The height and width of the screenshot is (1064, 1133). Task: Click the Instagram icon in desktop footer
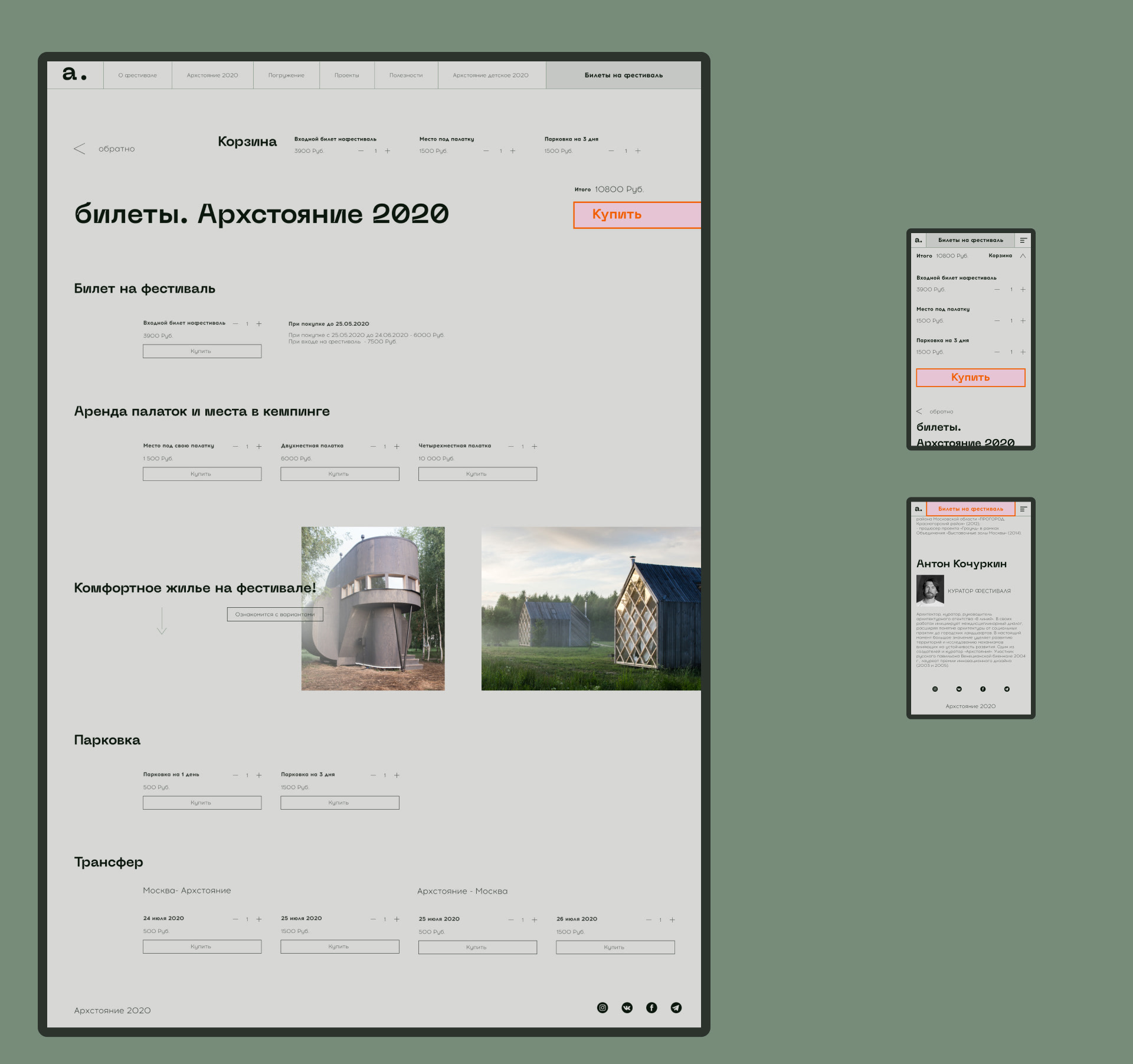[x=602, y=1007]
